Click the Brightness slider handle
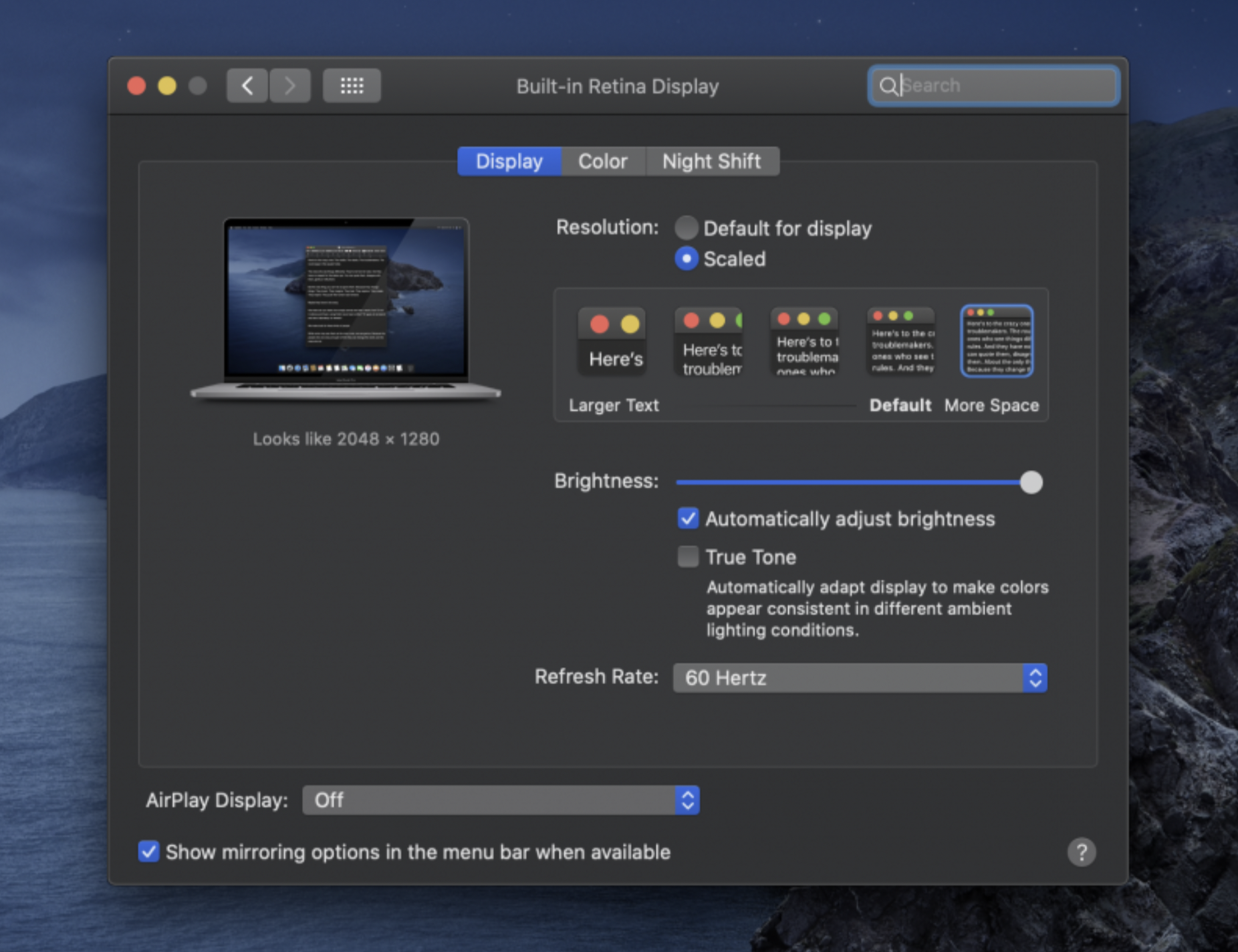Viewport: 1238px width, 952px height. (1031, 482)
